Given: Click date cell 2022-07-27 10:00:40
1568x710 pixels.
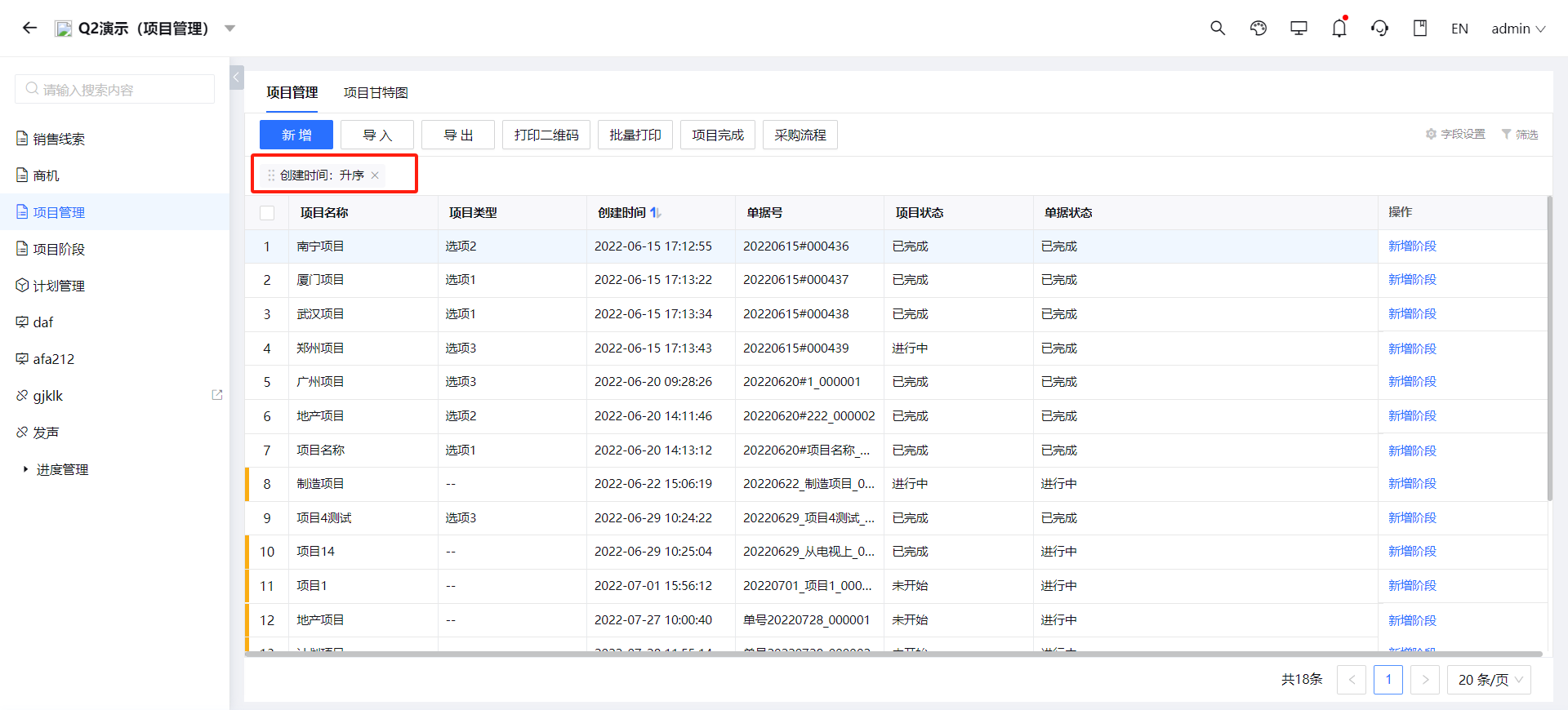Looking at the screenshot, I should coord(653,619).
